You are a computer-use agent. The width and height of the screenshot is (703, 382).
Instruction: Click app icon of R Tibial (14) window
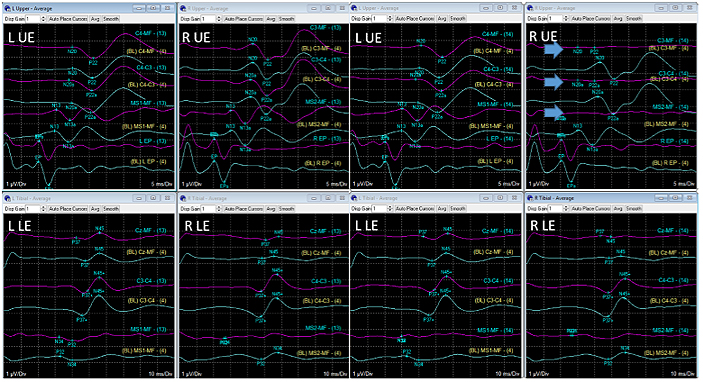pyautogui.click(x=530, y=198)
